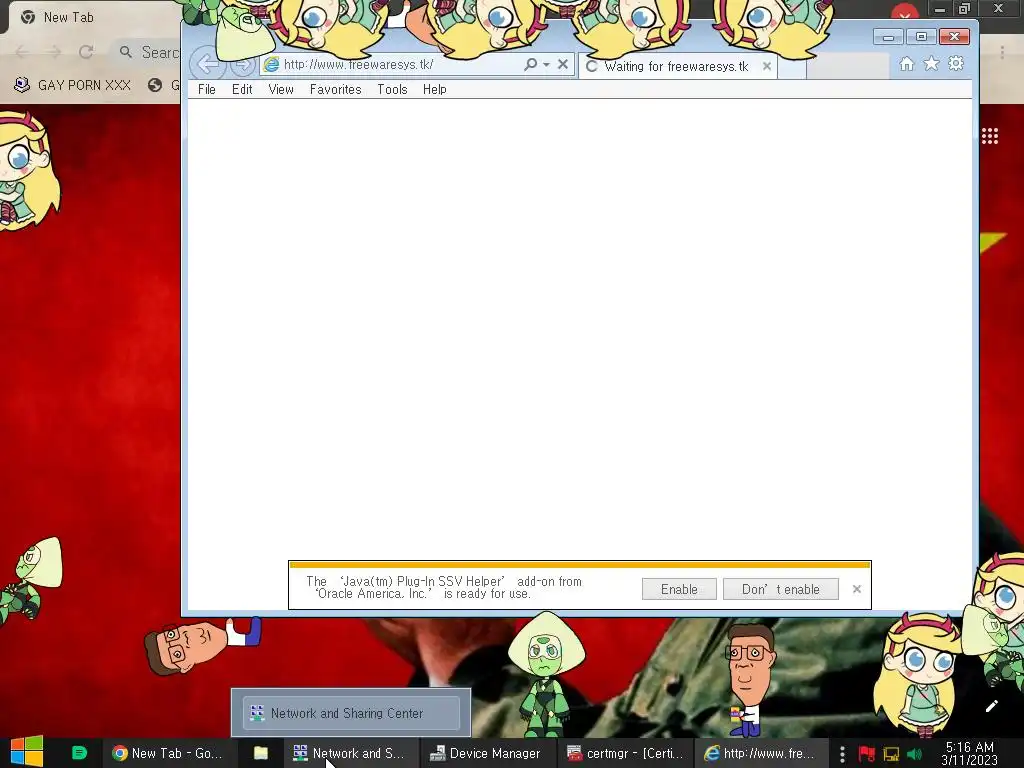Switch to Device Manager on taskbar
The height and width of the screenshot is (768, 1024).
(487, 753)
